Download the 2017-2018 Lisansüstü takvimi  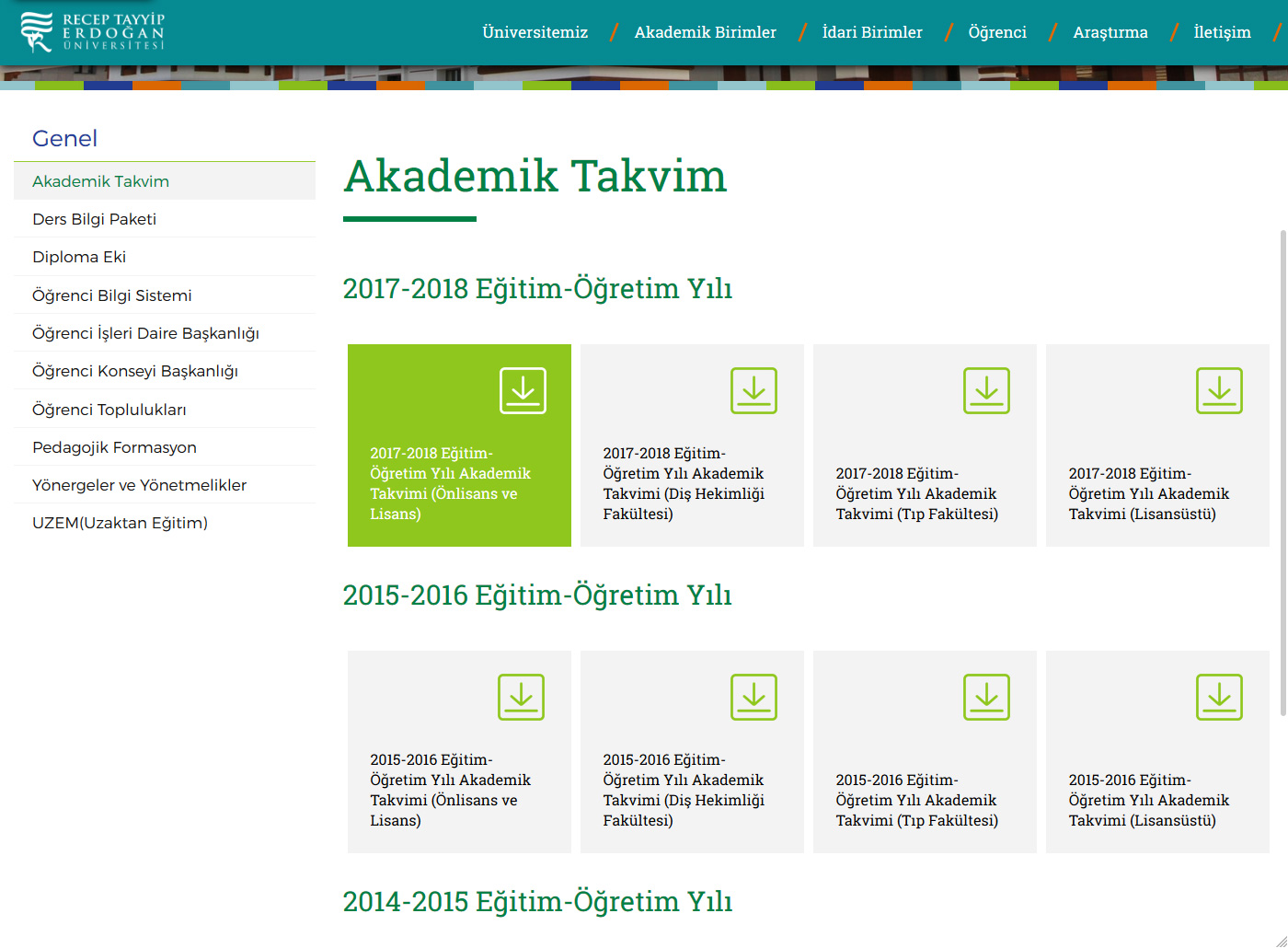(1156, 445)
